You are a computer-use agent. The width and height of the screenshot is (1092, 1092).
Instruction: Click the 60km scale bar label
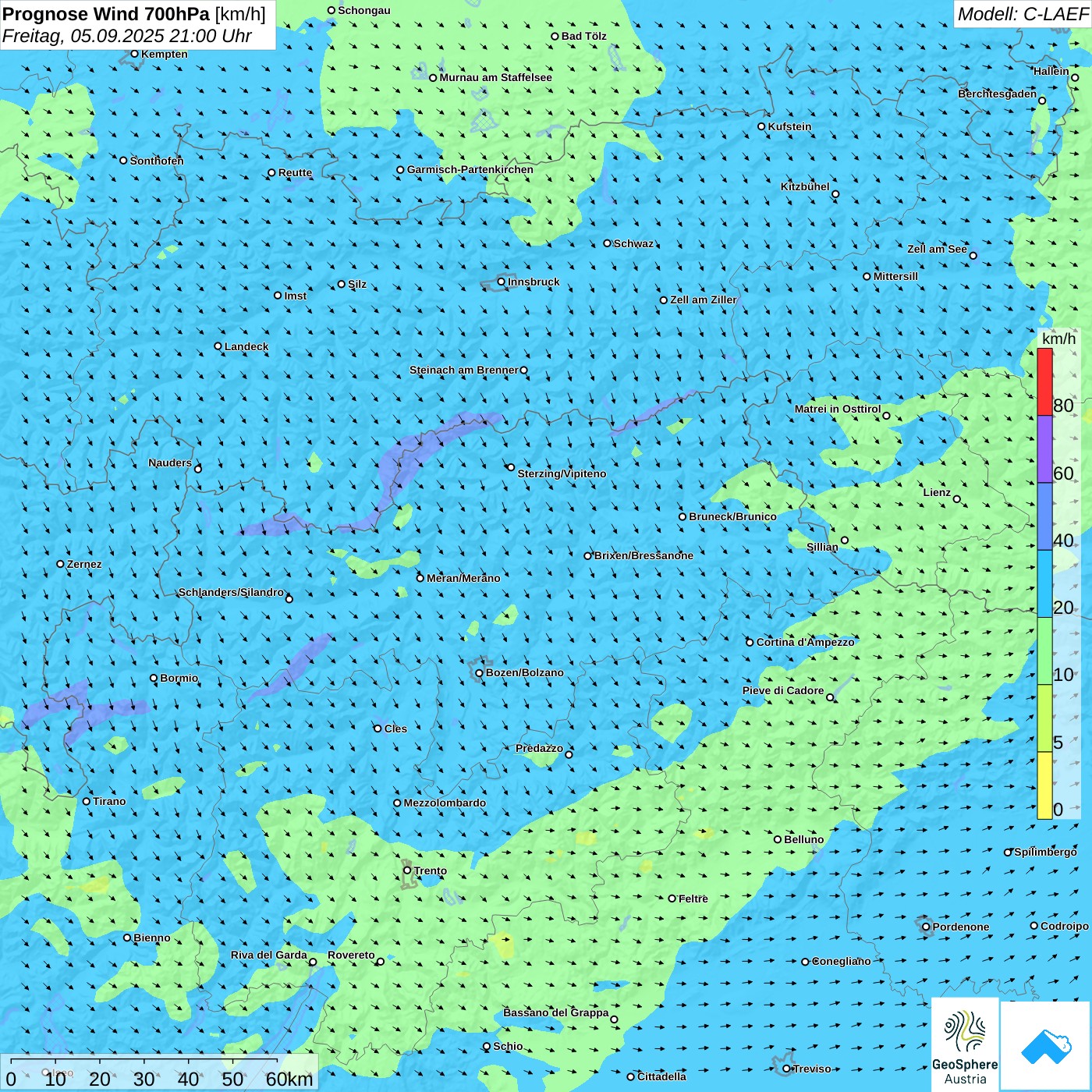[289, 1079]
